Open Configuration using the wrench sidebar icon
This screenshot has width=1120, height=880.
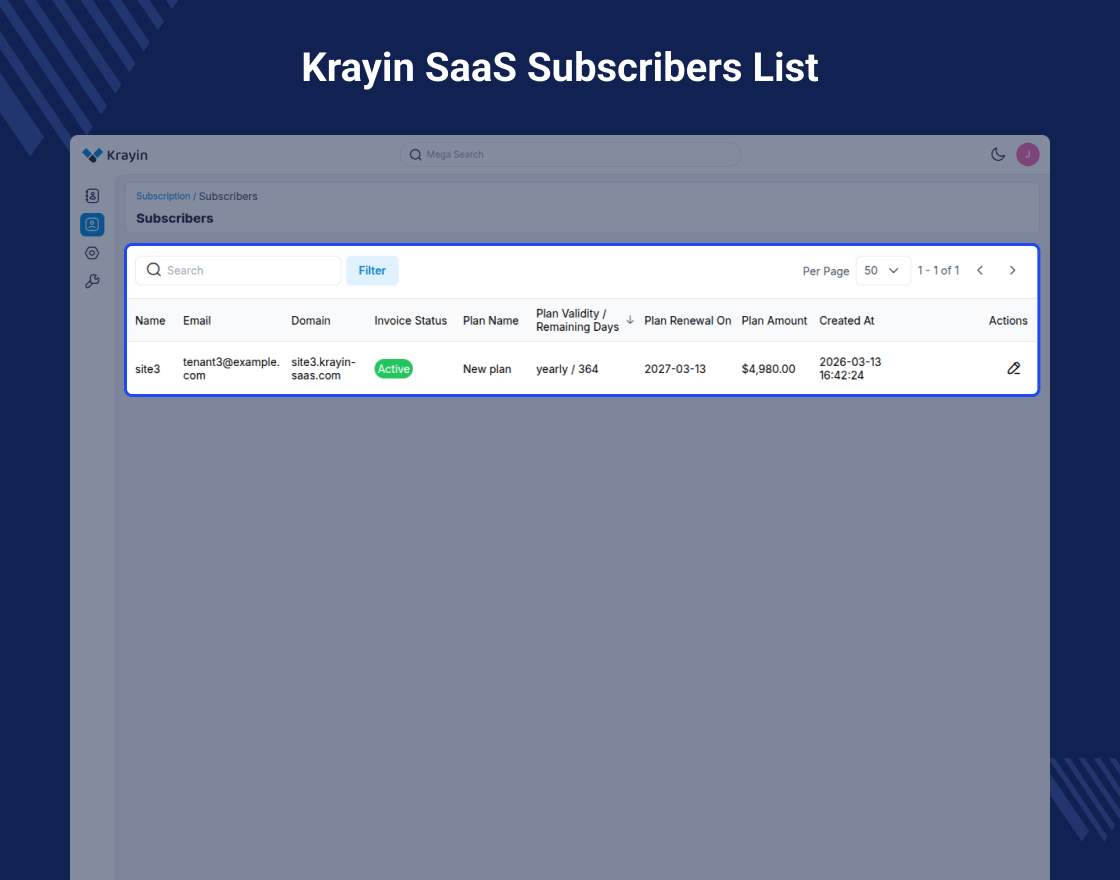tap(92, 281)
